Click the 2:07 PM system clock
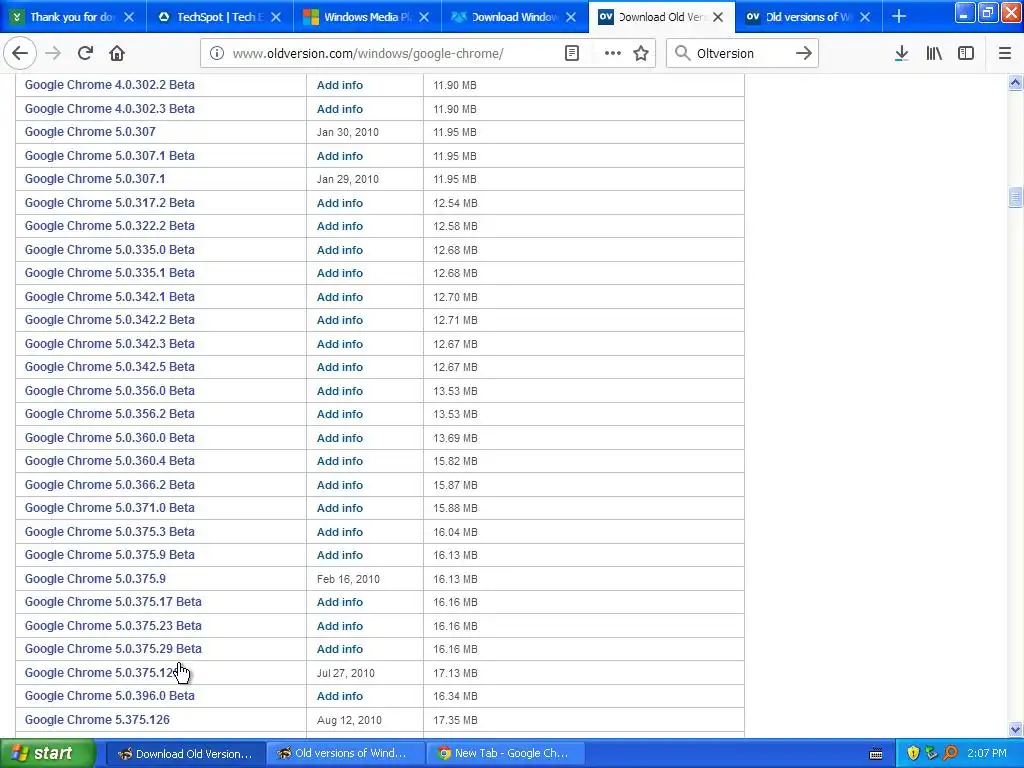 coord(987,754)
